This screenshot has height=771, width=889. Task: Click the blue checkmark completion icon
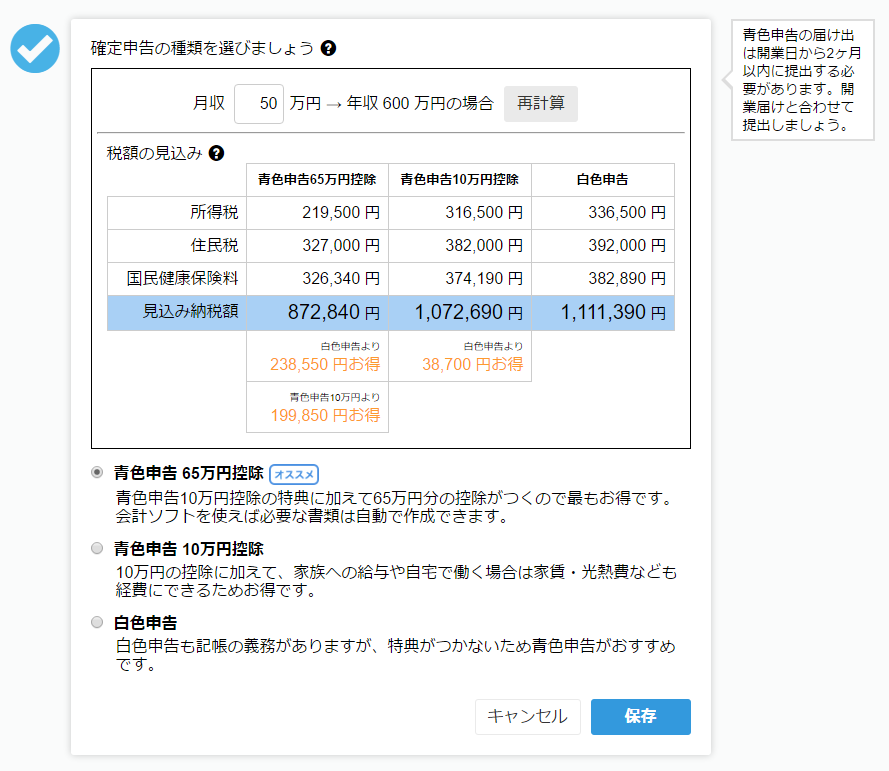click(35, 48)
